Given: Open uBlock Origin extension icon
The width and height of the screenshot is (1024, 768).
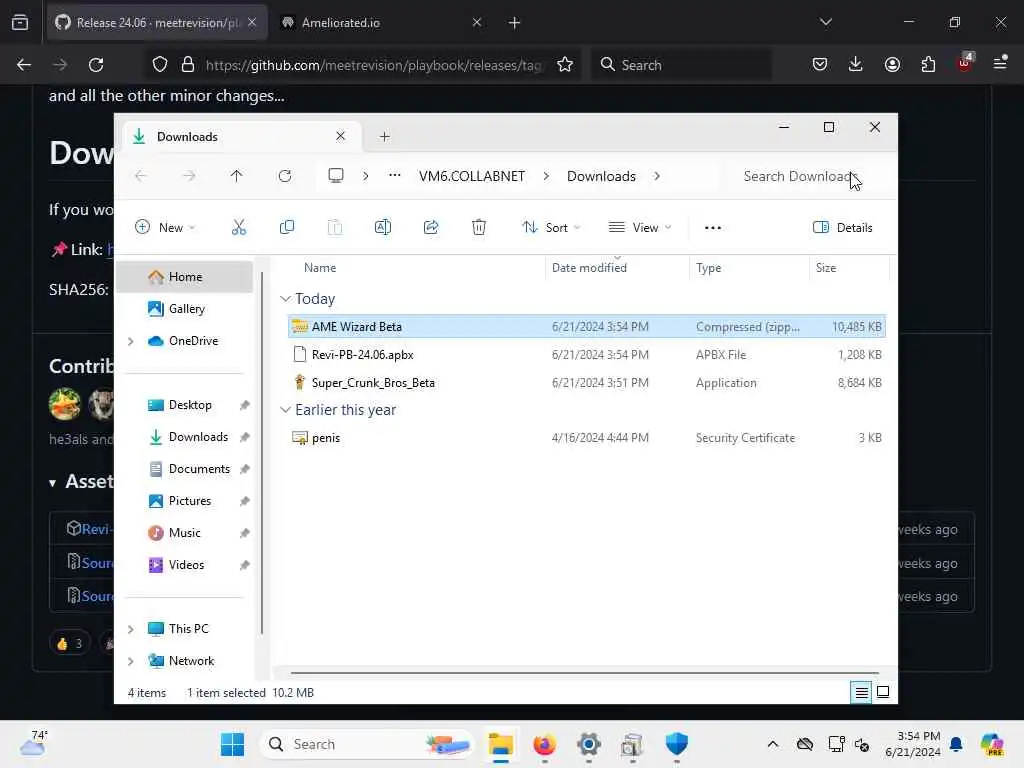Looking at the screenshot, I should (x=965, y=63).
